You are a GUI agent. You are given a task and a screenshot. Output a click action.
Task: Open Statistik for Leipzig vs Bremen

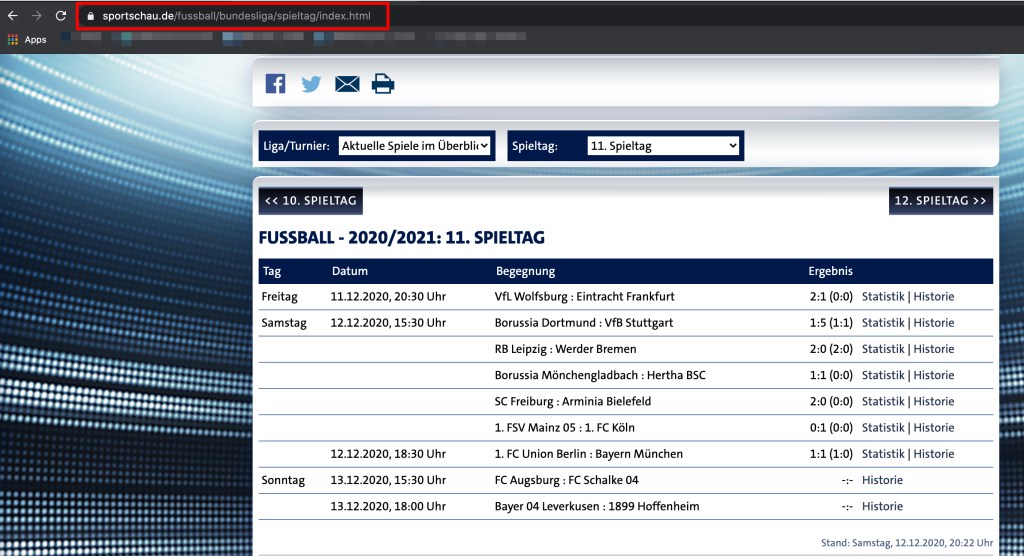(883, 349)
